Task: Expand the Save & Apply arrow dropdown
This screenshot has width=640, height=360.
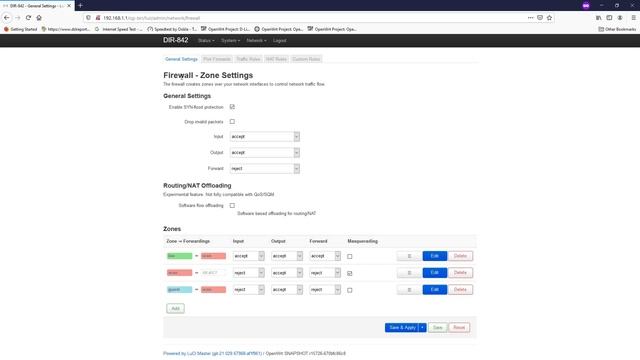Action: (x=422, y=327)
